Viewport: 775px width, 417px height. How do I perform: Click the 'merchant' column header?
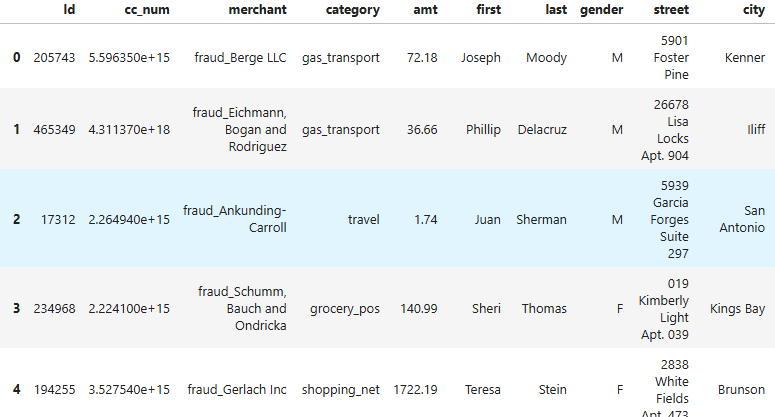tap(259, 10)
